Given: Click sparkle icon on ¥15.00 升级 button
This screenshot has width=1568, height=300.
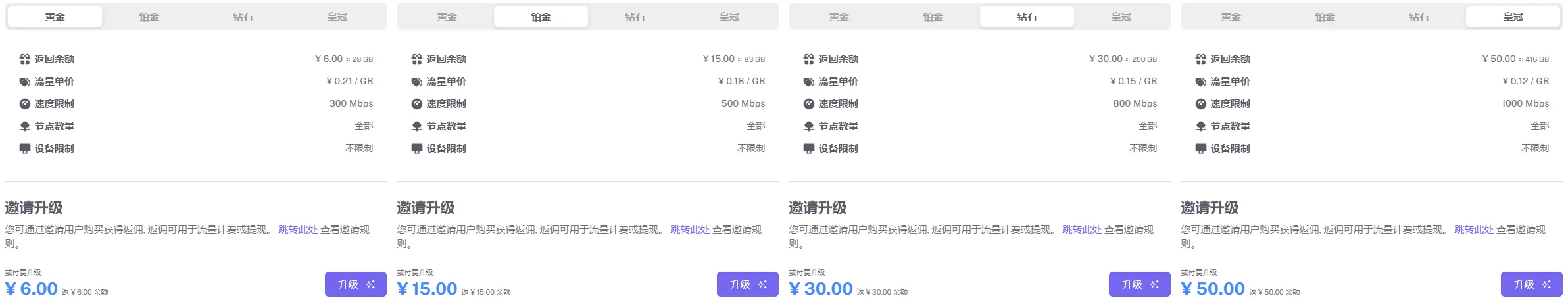Looking at the screenshot, I should click(x=762, y=284).
